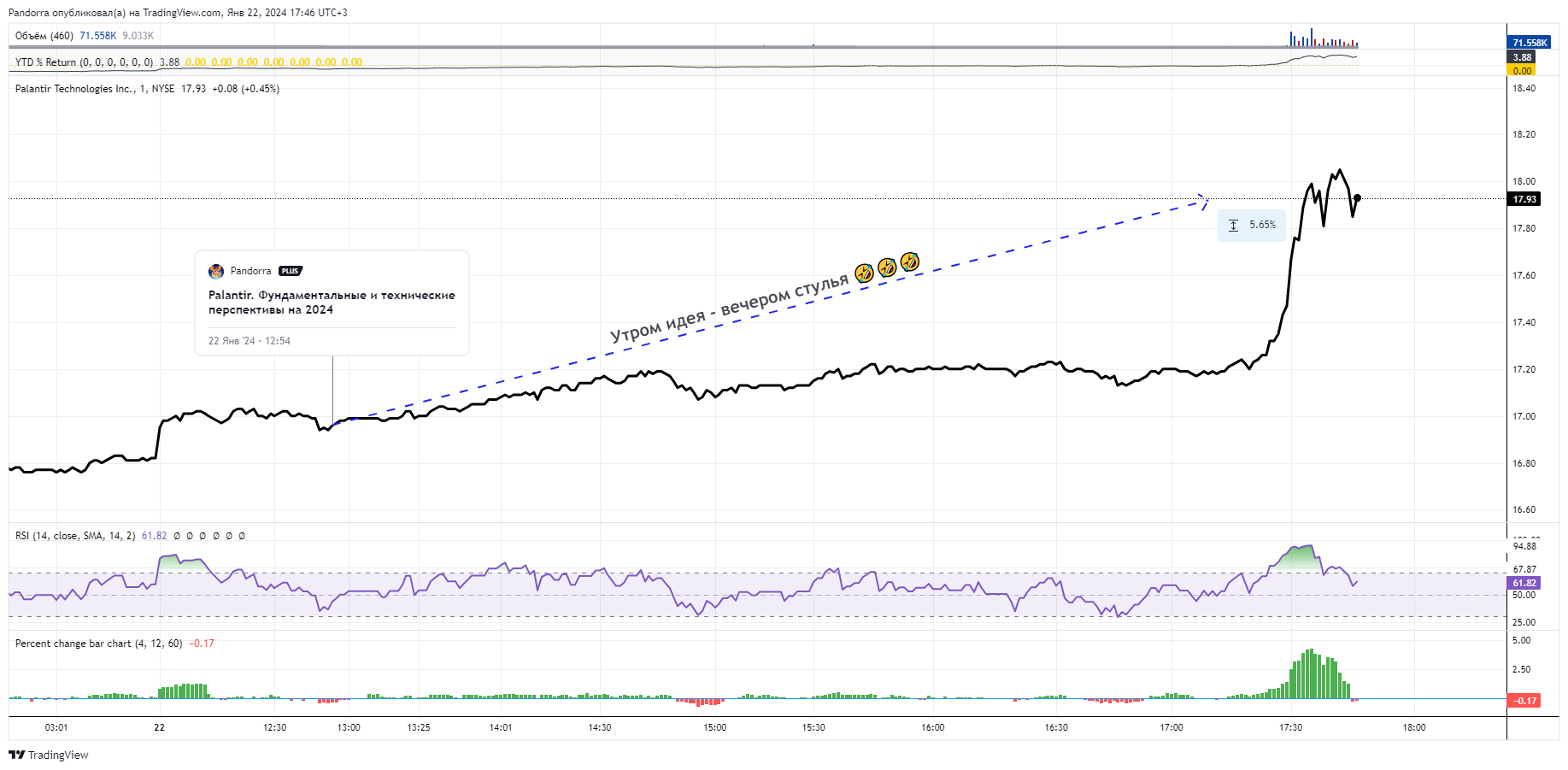The height and width of the screenshot is (770, 1568).
Task: Click the 16.60 price scale label
Action: tap(1524, 509)
